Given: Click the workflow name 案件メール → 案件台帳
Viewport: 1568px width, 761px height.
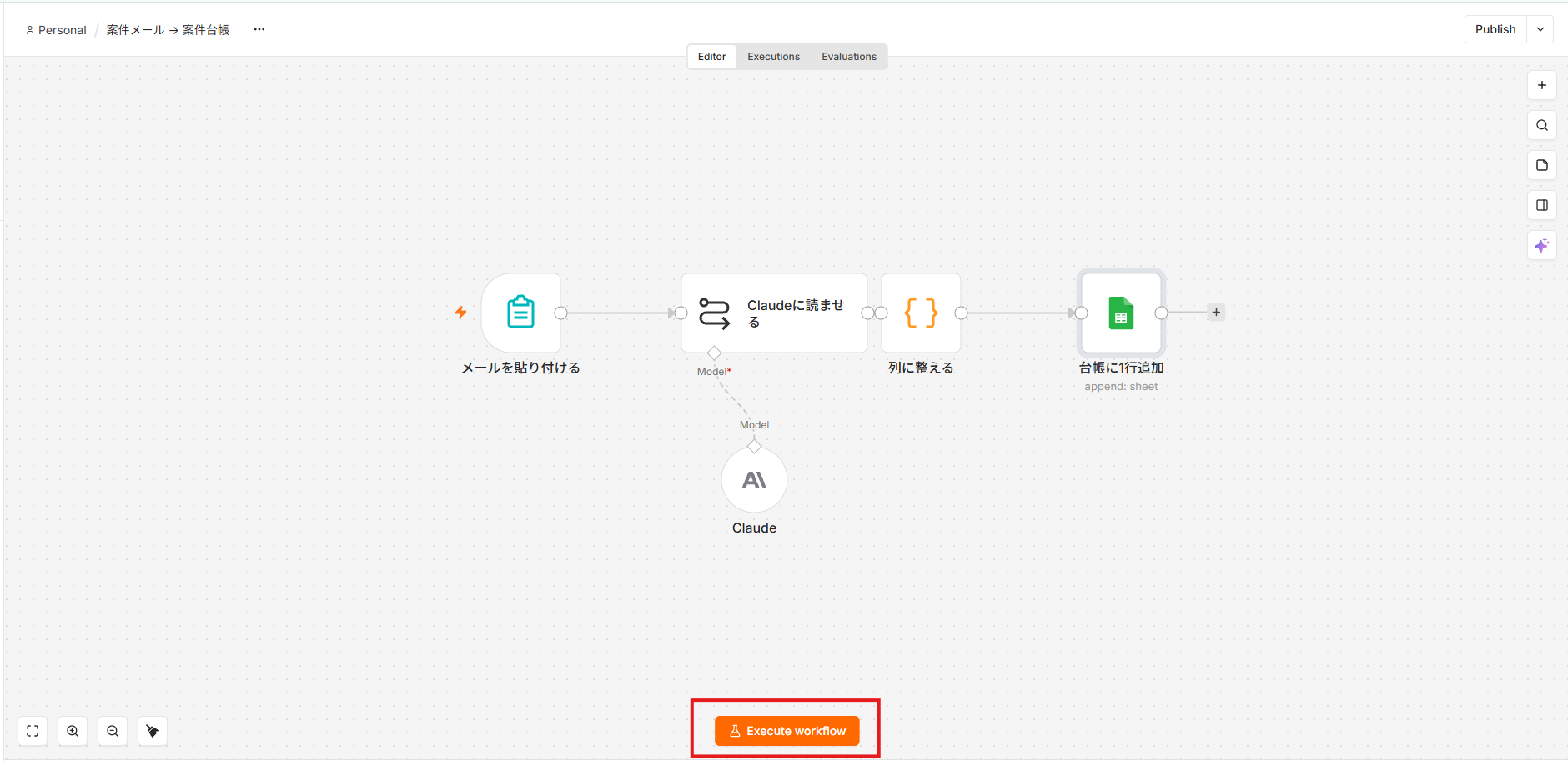Looking at the screenshot, I should 168,30.
